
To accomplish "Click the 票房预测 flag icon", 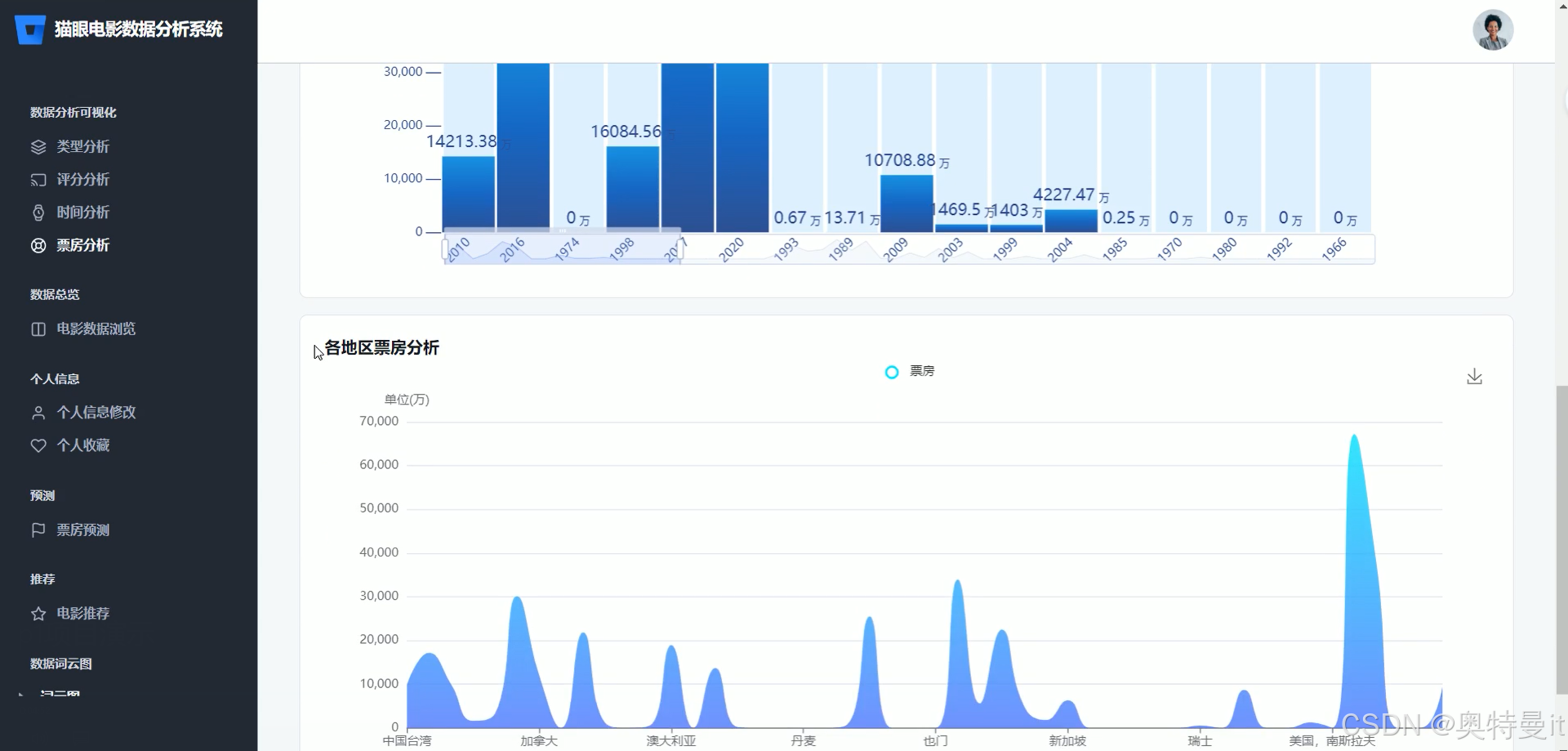I will click(38, 530).
